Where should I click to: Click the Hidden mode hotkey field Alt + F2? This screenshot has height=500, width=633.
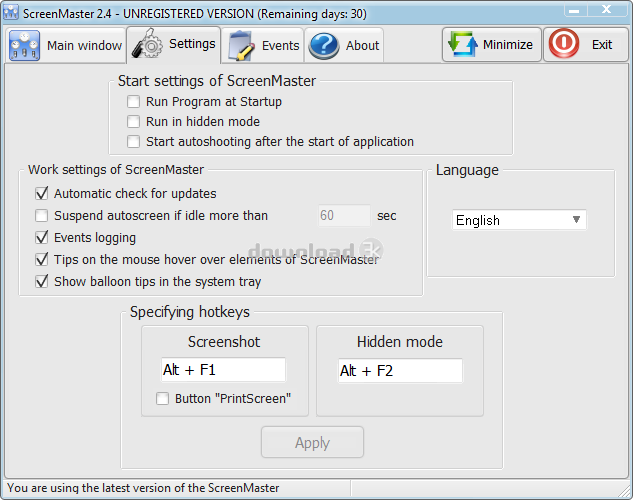pyautogui.click(x=400, y=370)
